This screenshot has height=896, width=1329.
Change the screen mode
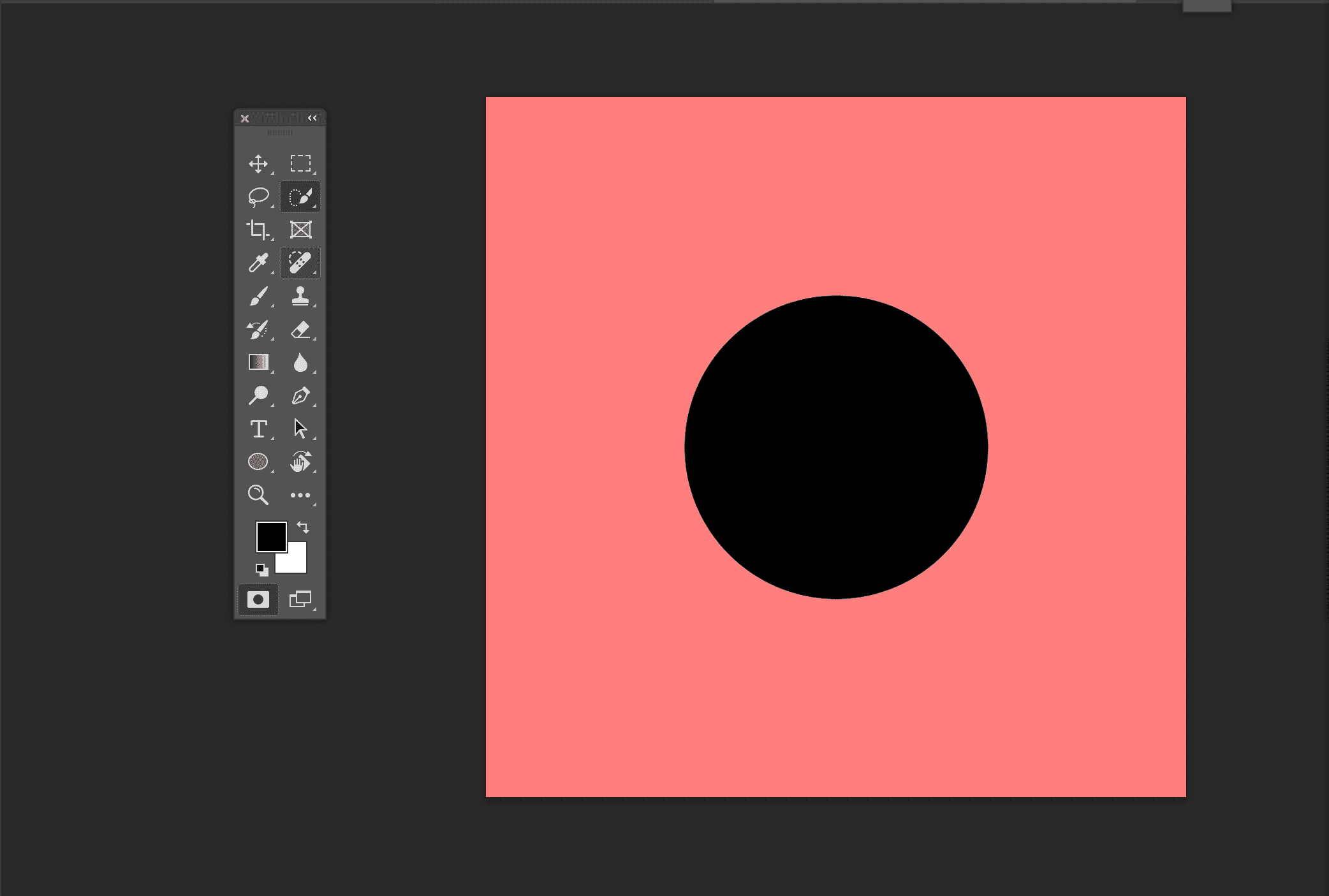click(x=300, y=599)
